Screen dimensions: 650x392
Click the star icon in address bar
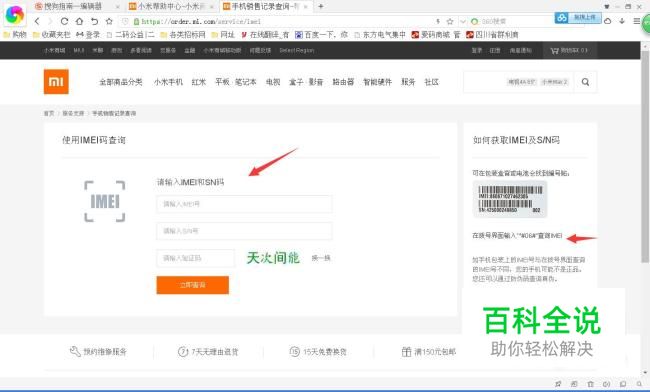coord(450,21)
